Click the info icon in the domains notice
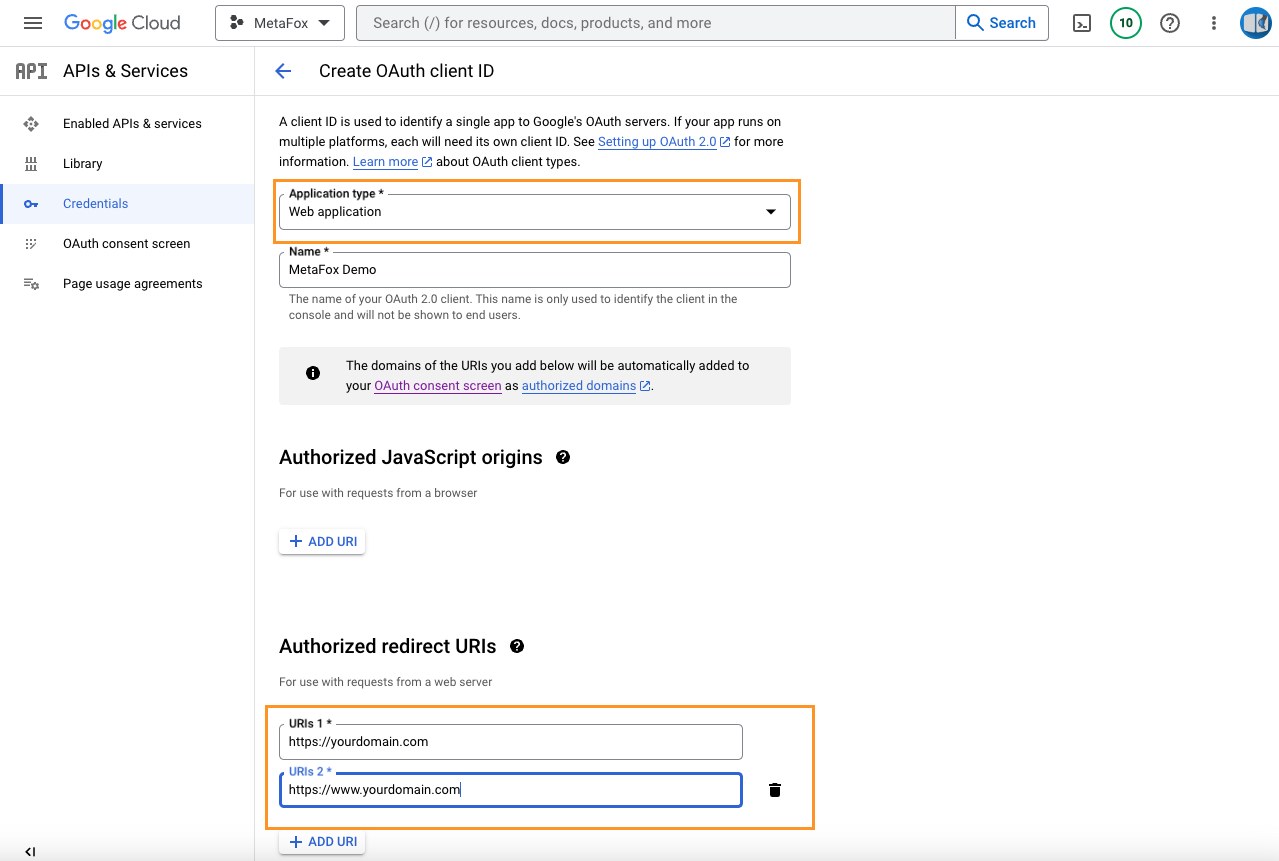The height and width of the screenshot is (861, 1279). click(312, 372)
